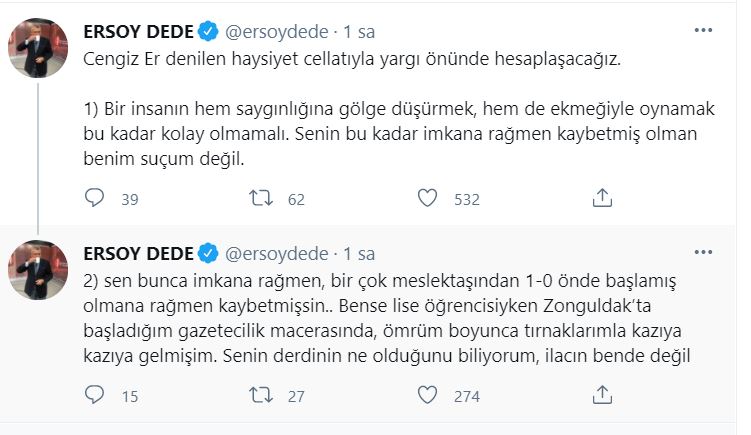Retweet the second tweet with 27 retweets
751x435 pixels.
[x=260, y=397]
